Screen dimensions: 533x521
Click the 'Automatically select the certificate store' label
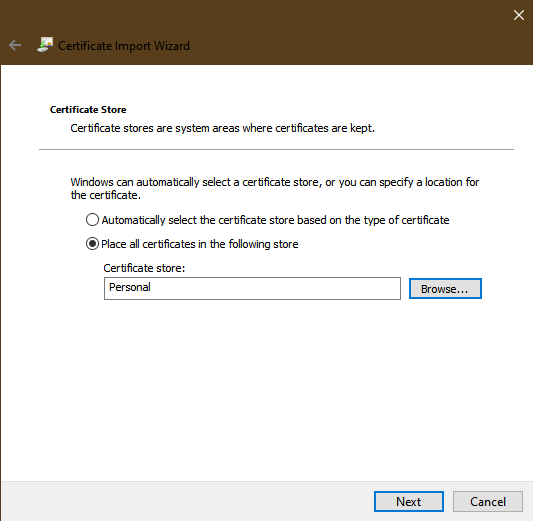[275, 220]
